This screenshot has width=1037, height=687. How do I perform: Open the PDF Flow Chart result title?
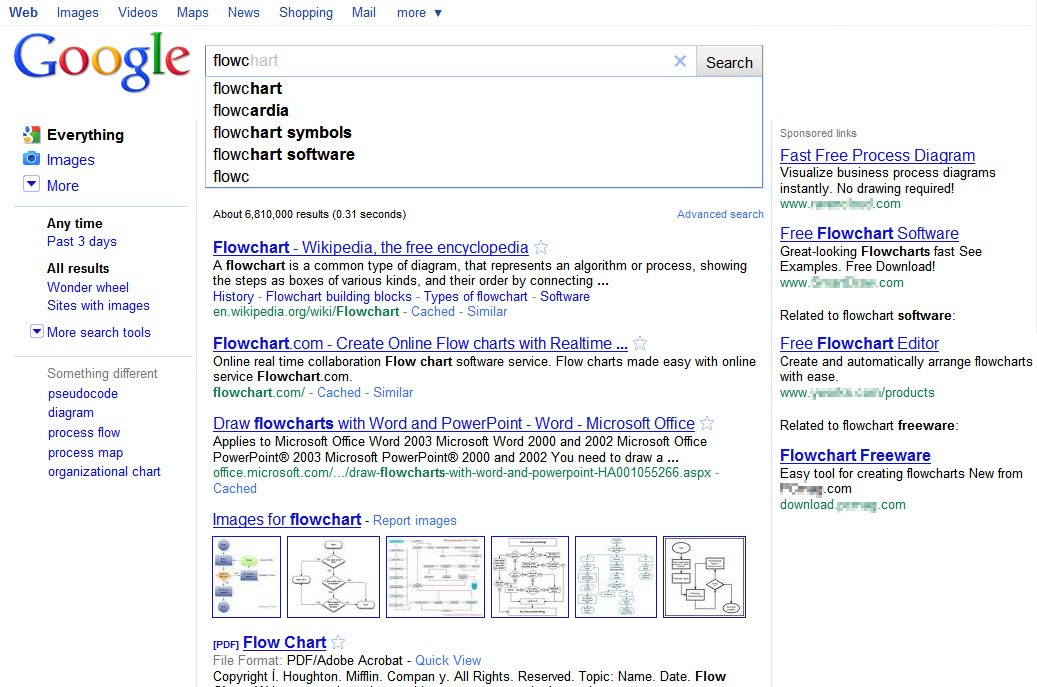click(284, 642)
